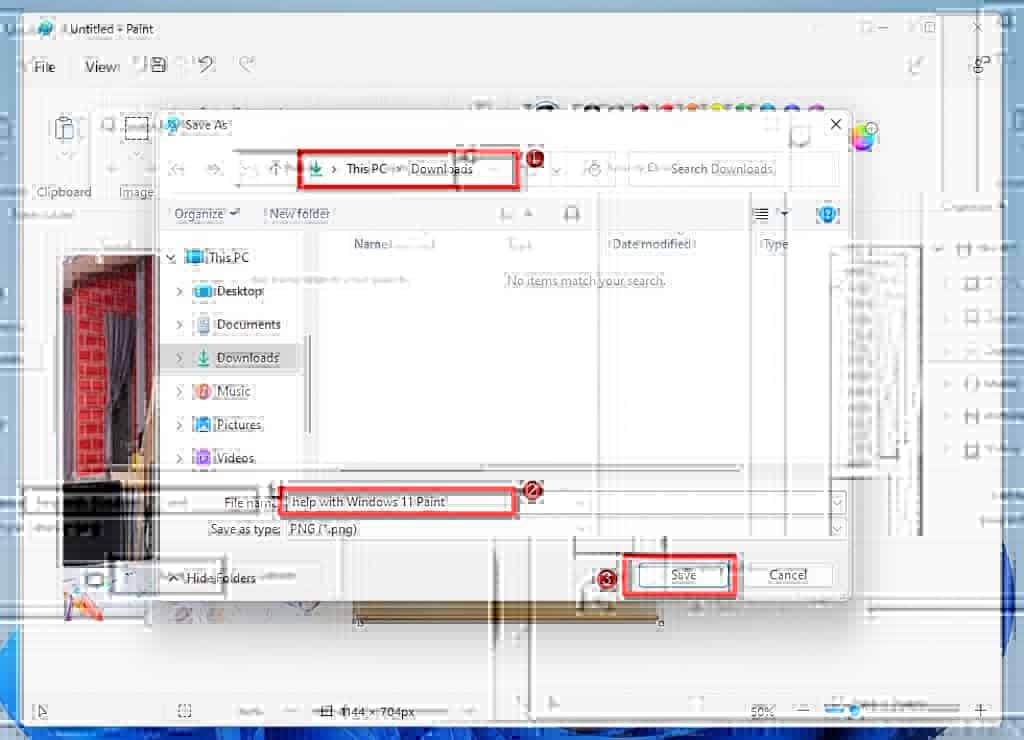
Task: Click the Undo arrow in Paint
Action: [x=206, y=65]
